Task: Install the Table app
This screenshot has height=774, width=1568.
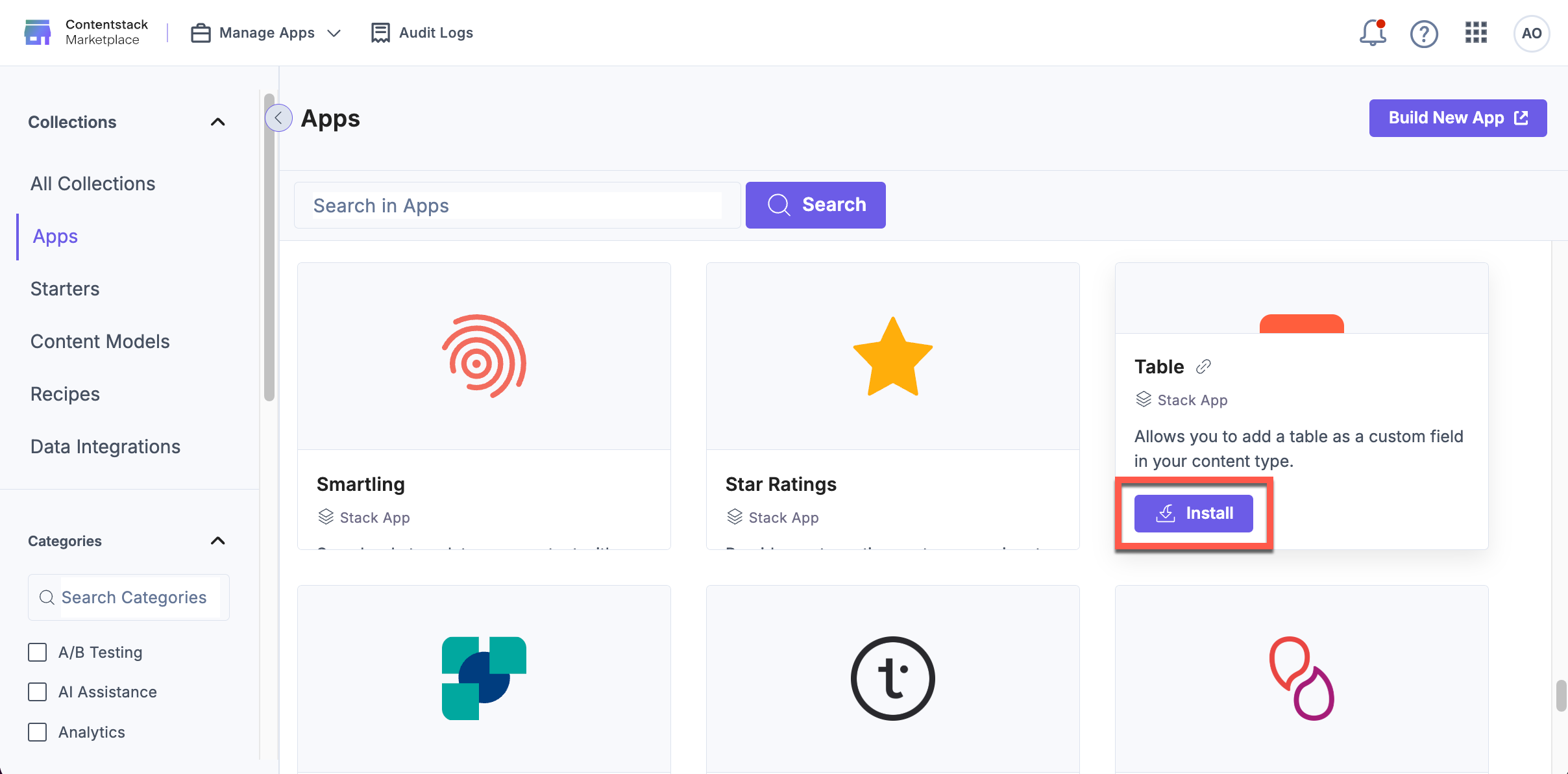Action: pyautogui.click(x=1194, y=514)
